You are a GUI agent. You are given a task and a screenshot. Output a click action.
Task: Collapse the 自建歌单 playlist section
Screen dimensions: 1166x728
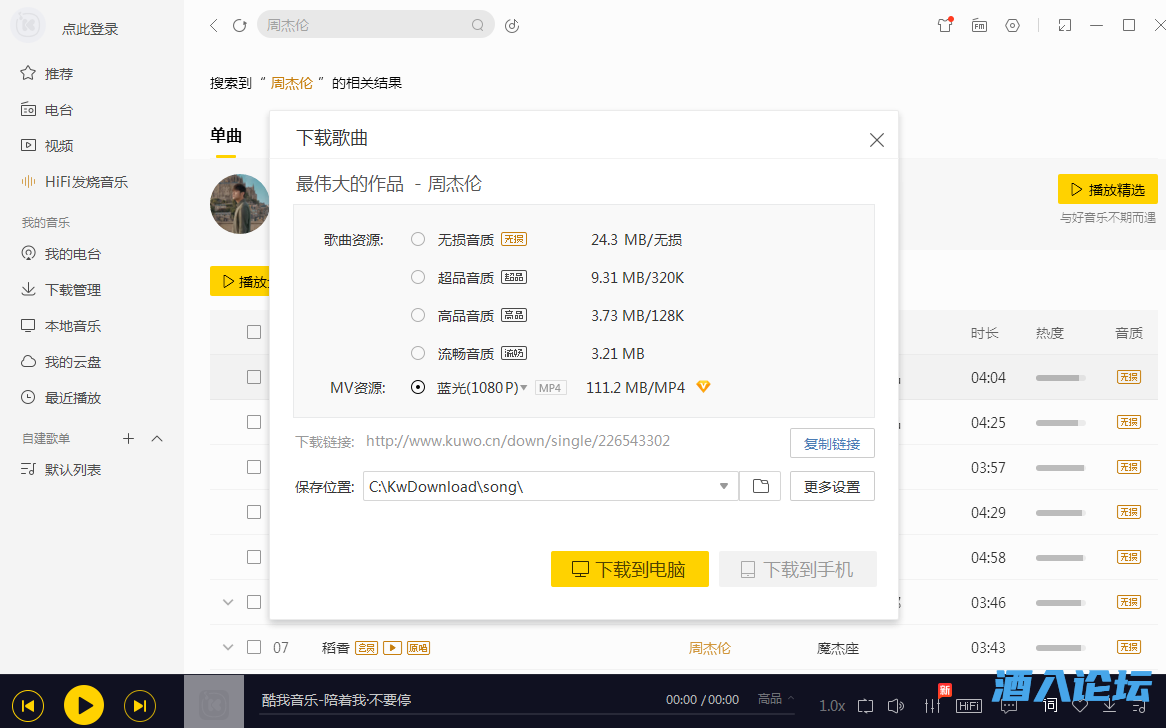[157, 438]
